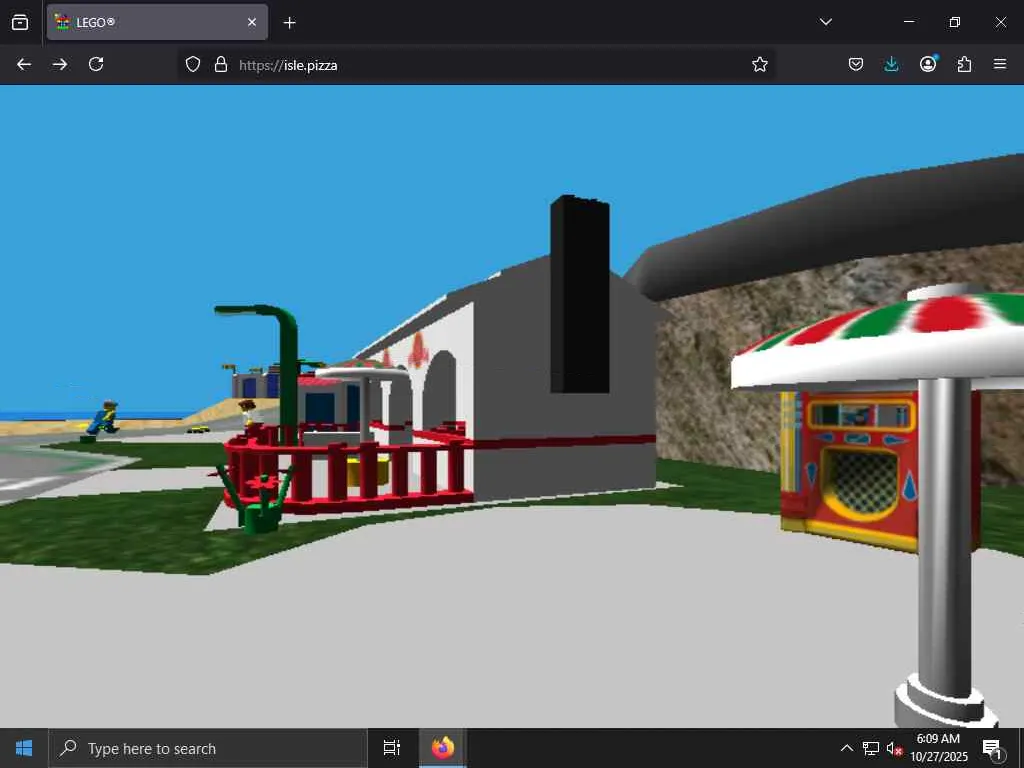Restore down the Firefox window
The image size is (1024, 768).
pos(955,22)
